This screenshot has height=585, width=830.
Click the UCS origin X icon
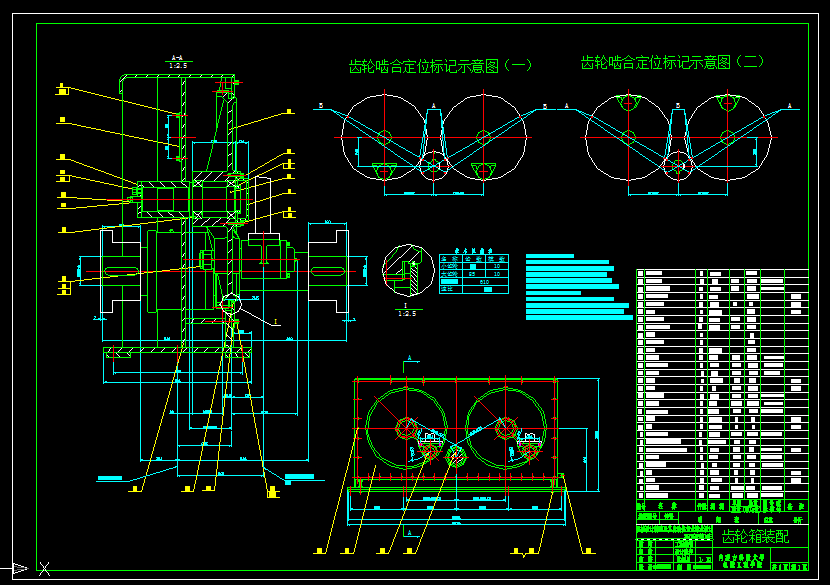coord(44,569)
